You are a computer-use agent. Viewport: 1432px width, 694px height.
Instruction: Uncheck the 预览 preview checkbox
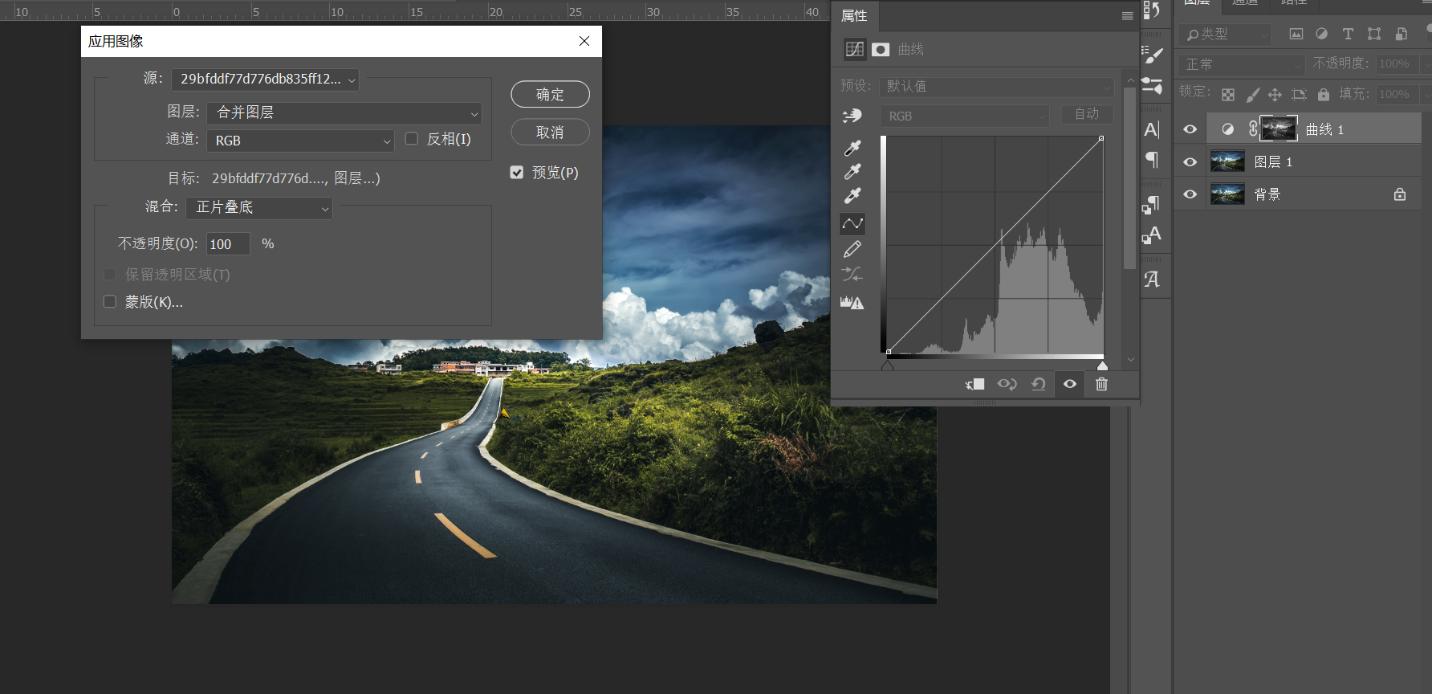click(x=517, y=172)
